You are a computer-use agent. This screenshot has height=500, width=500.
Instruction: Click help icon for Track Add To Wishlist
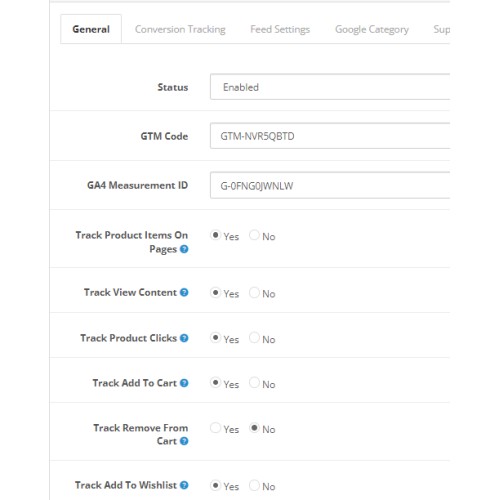(x=184, y=485)
